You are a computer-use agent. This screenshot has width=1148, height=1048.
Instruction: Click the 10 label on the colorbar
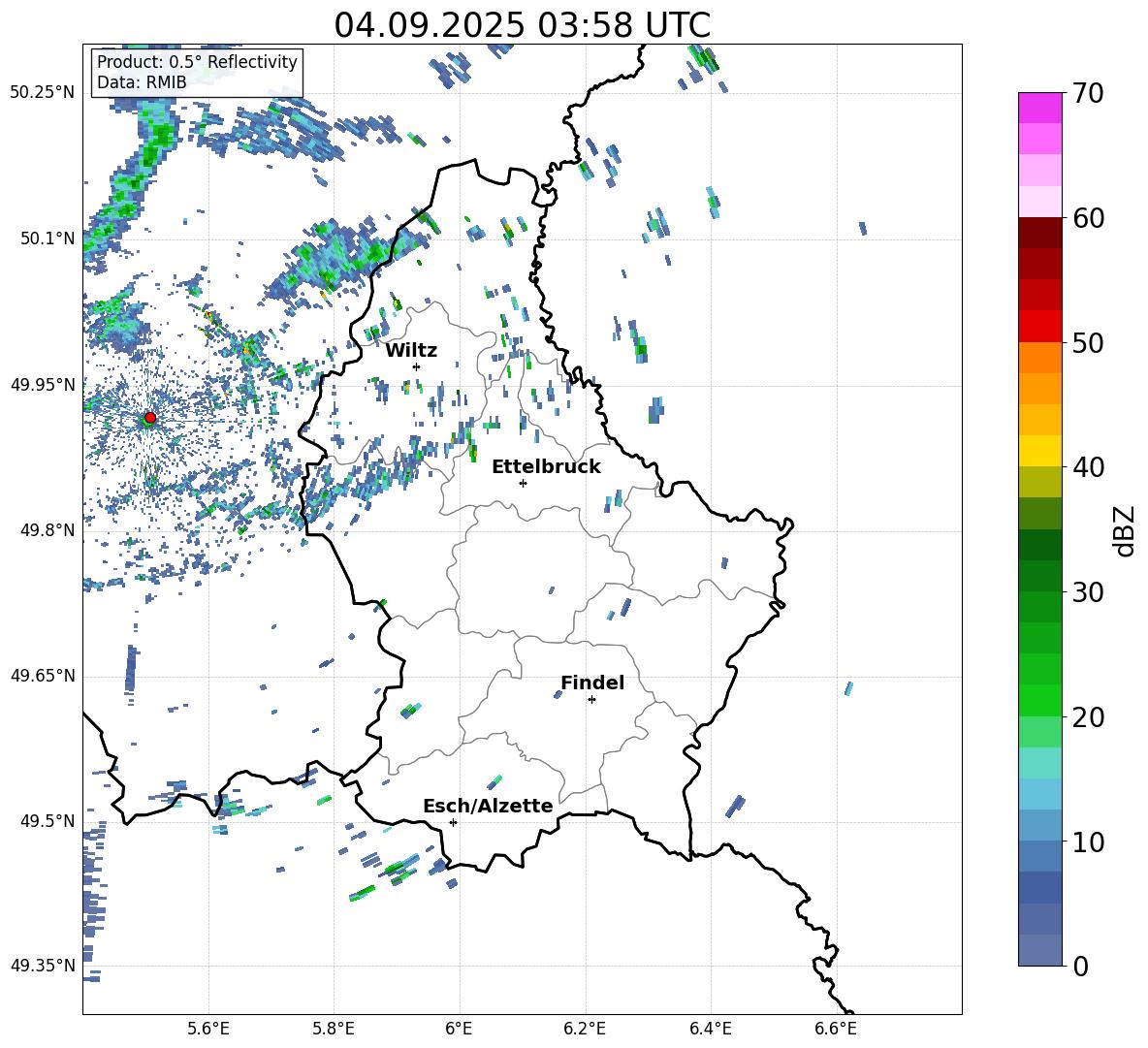(x=1088, y=842)
